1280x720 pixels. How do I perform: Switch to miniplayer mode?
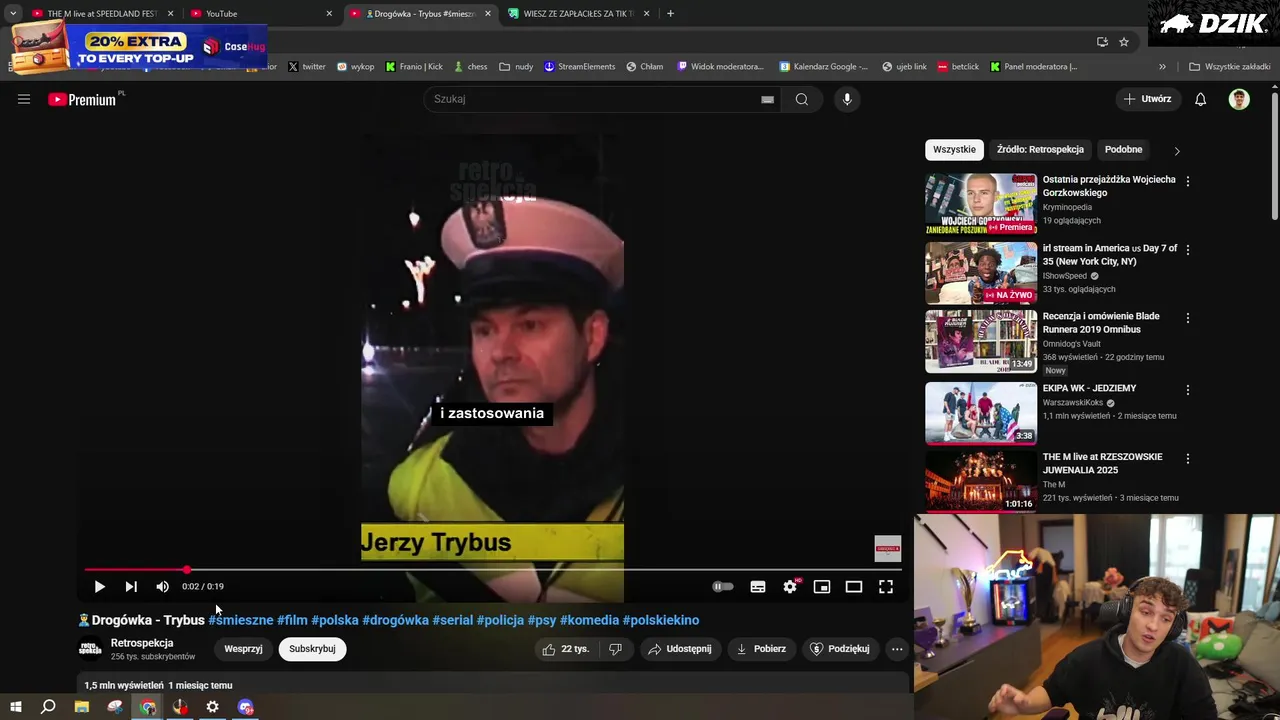(822, 587)
